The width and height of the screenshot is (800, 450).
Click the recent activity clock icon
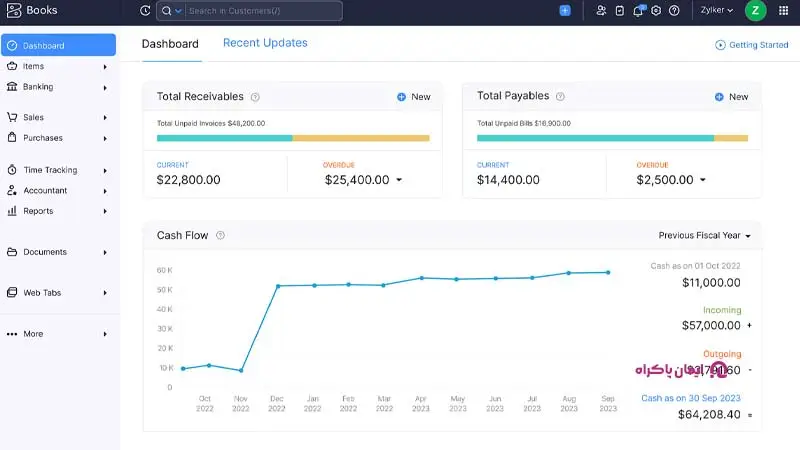coord(145,11)
